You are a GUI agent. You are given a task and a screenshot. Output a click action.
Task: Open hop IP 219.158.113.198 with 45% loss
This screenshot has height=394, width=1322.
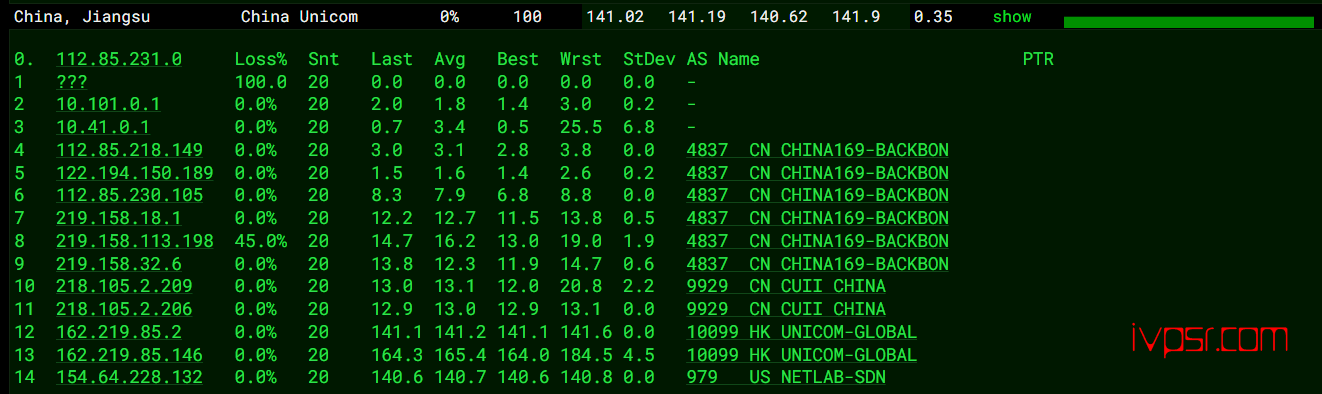pyautogui.click(x=135, y=242)
